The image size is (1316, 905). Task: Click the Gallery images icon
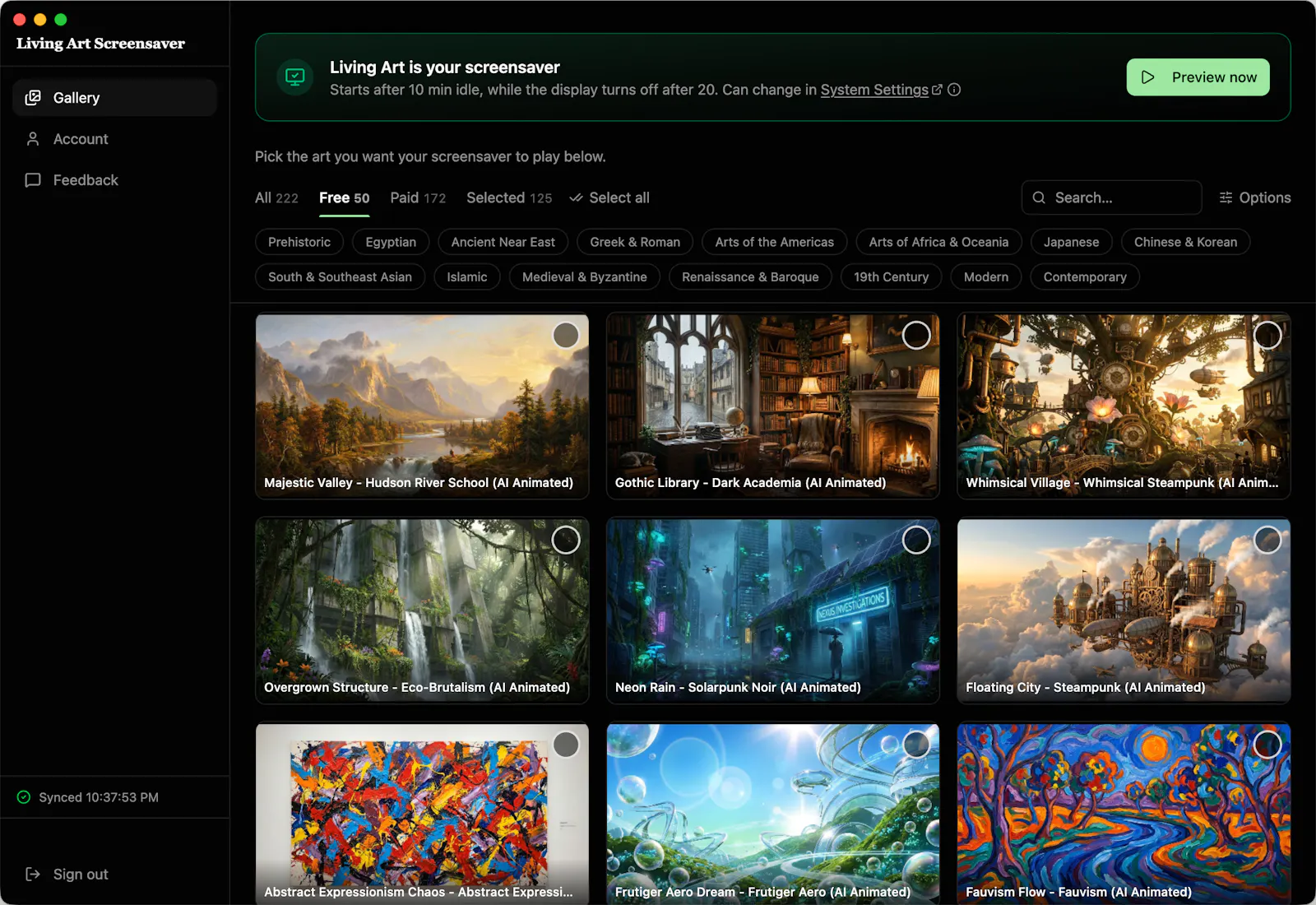point(33,98)
